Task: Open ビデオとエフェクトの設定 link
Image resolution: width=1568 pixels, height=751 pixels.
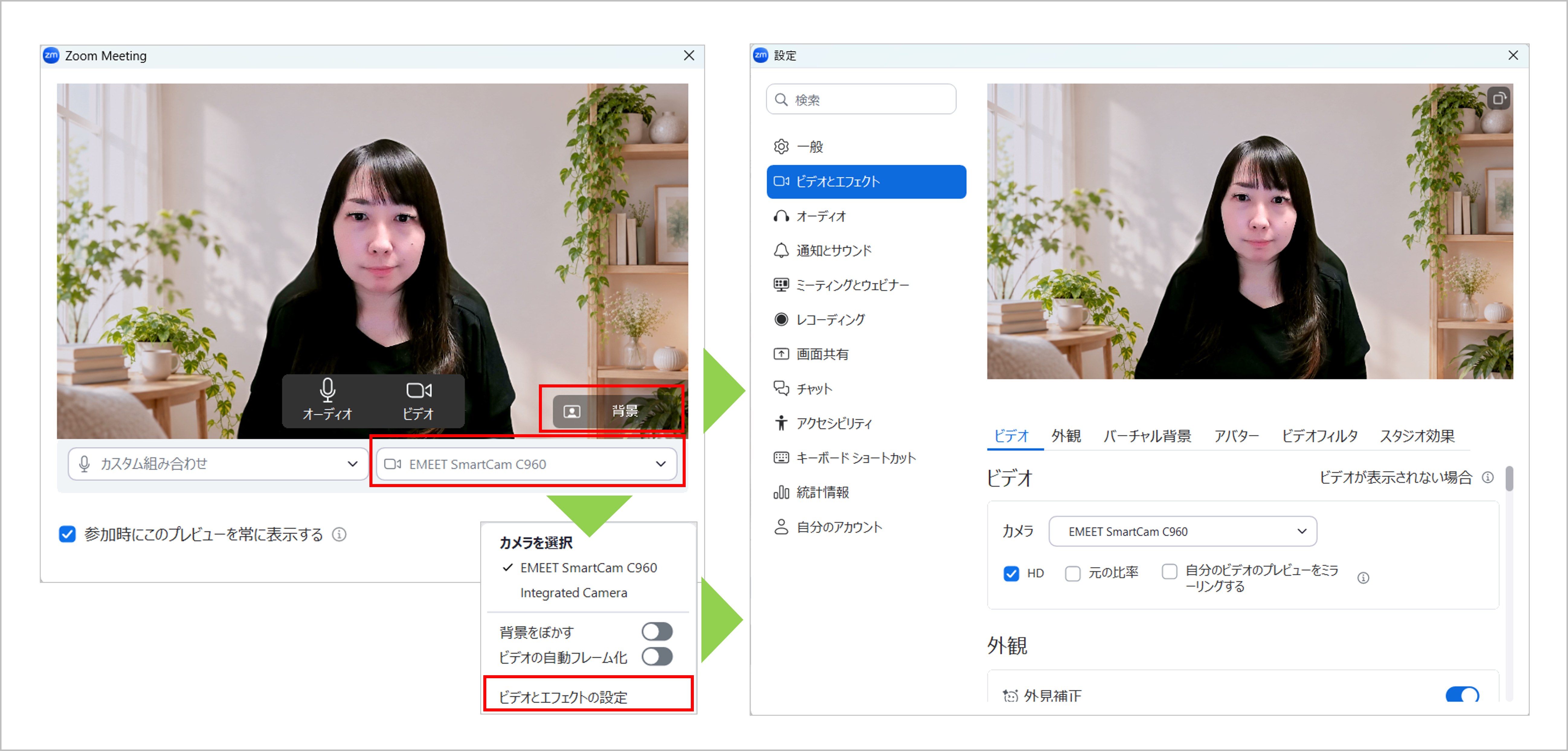Action: pyautogui.click(x=563, y=697)
